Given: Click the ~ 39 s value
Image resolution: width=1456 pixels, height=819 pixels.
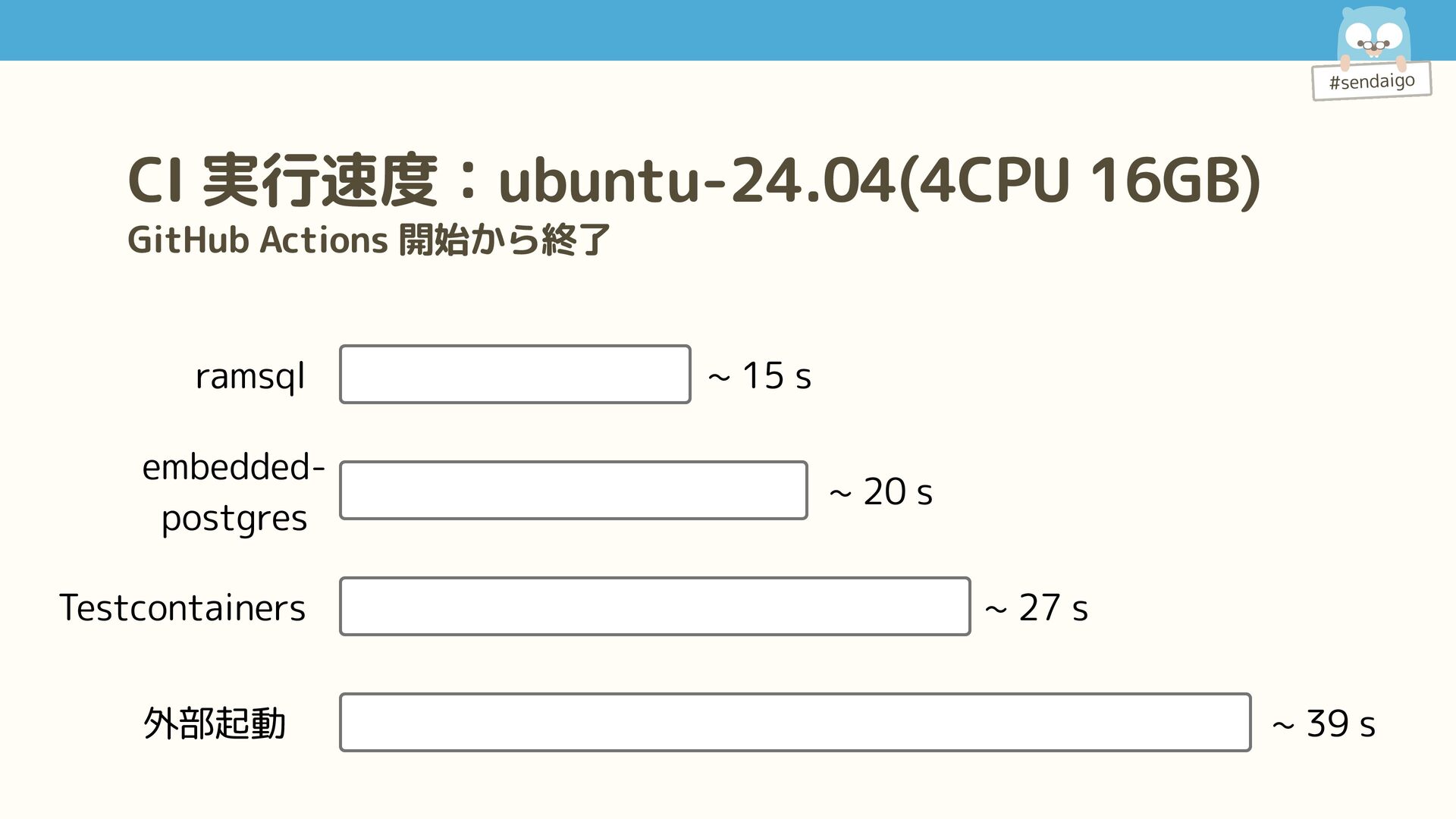Looking at the screenshot, I should click(1324, 724).
